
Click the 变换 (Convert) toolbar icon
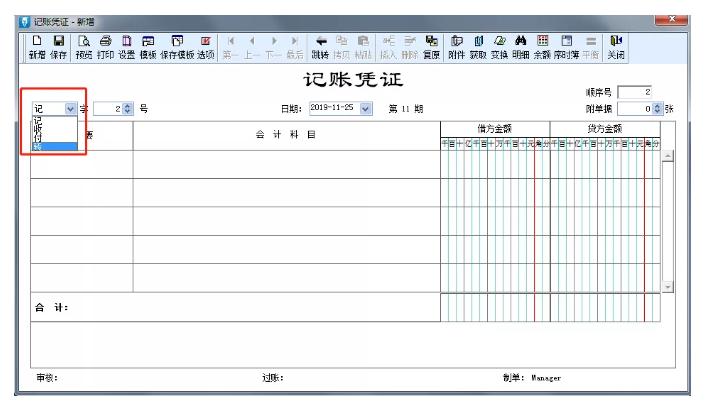[499, 47]
